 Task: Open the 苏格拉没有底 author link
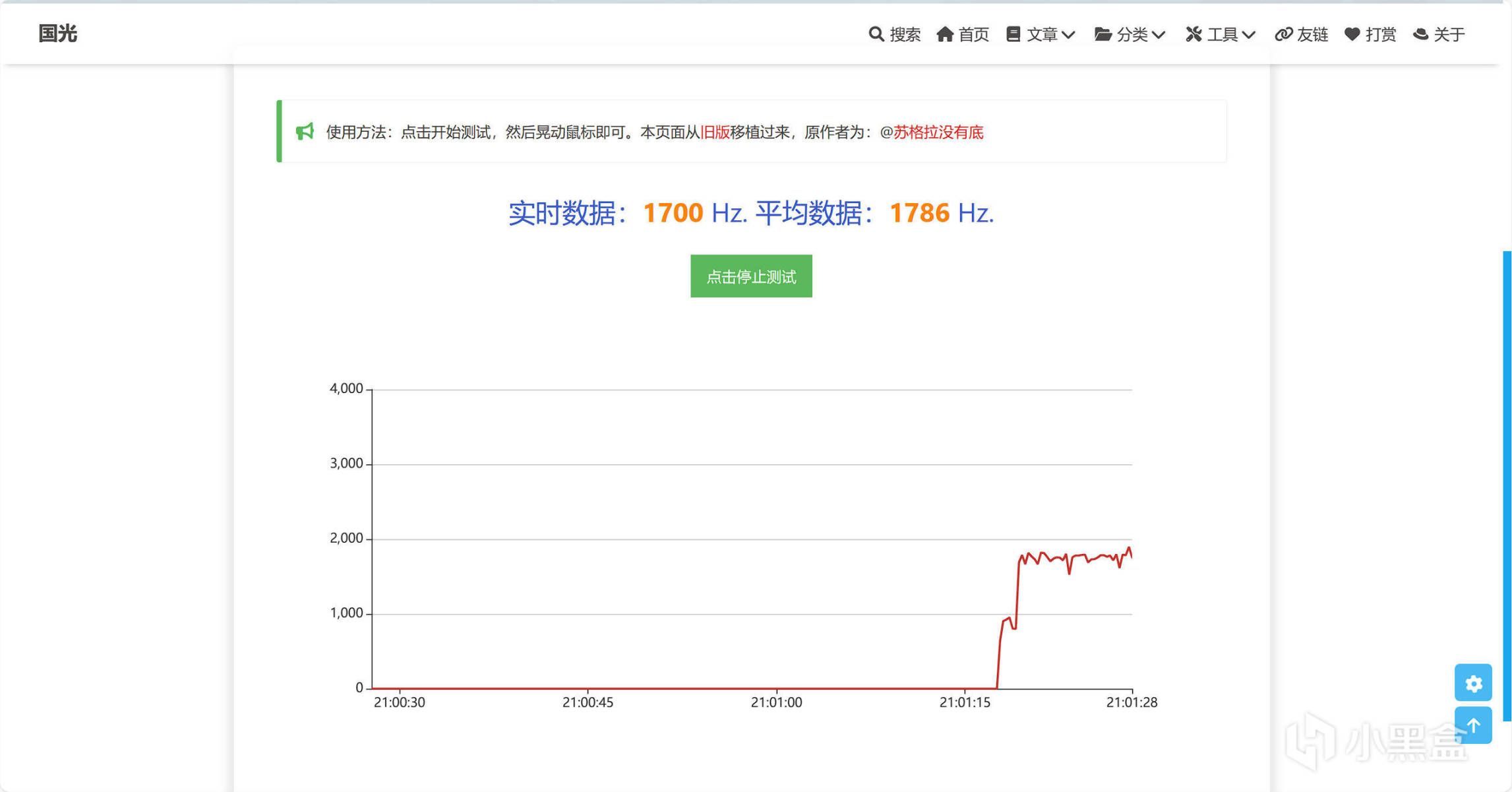(x=938, y=132)
